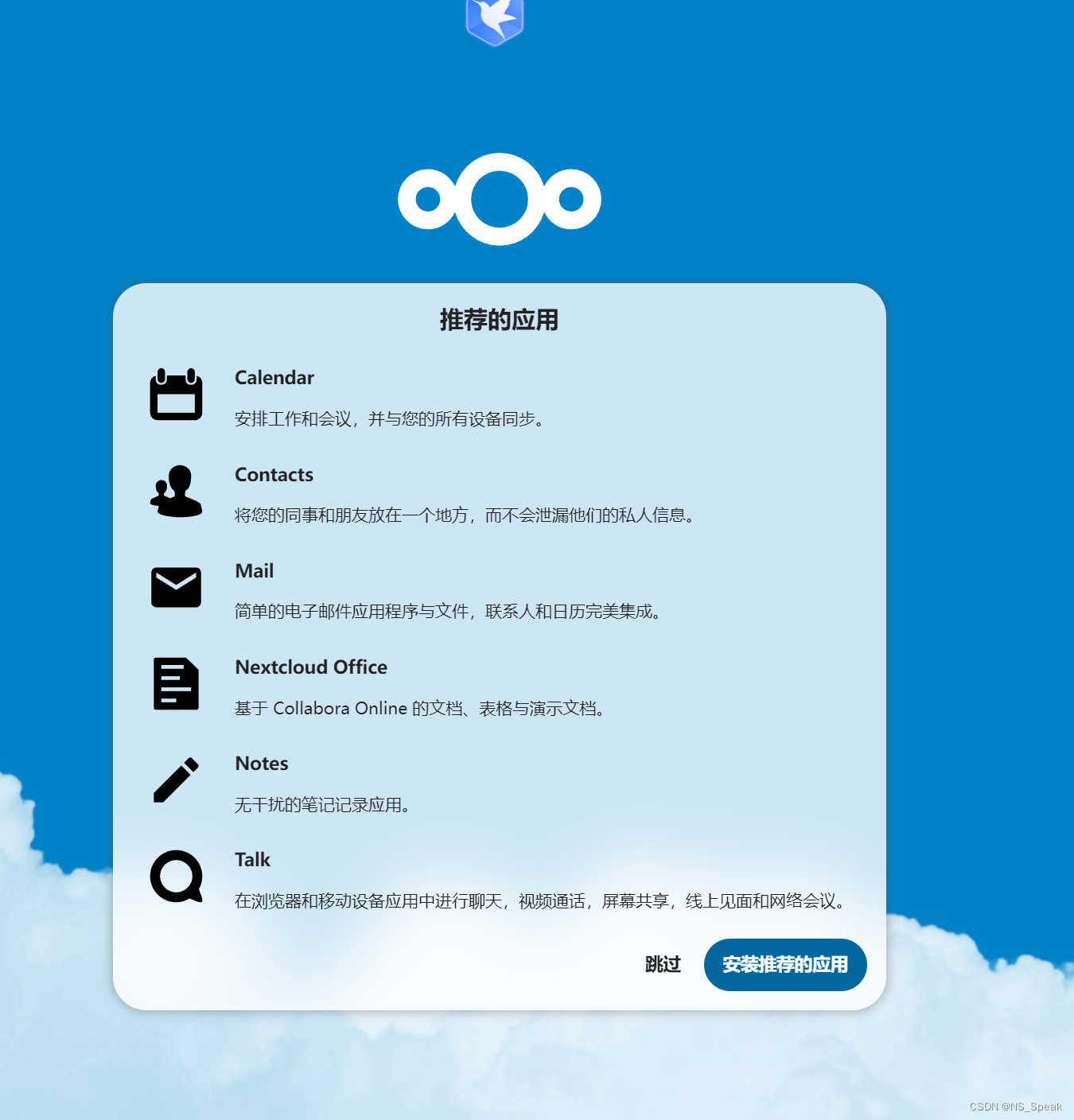Click the Talk app title
1074x1120 pixels.
252,860
